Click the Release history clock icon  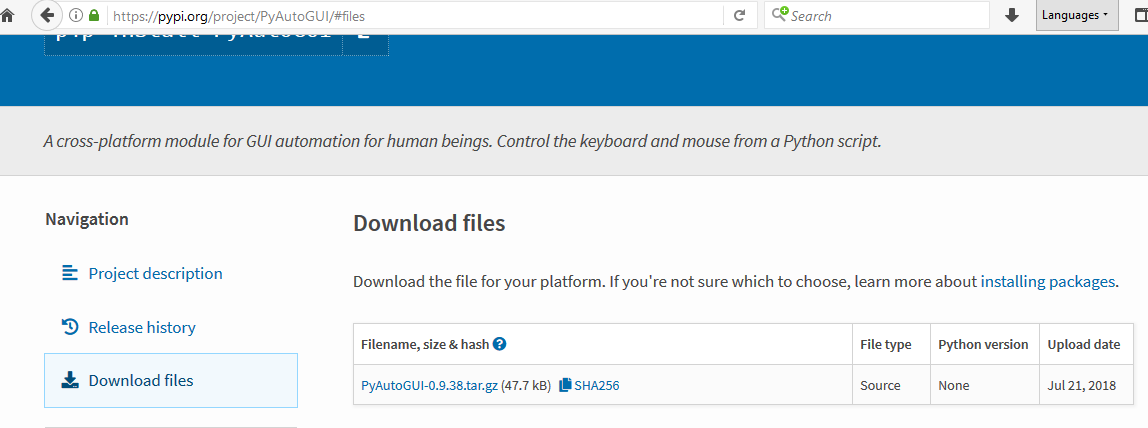[70, 327]
